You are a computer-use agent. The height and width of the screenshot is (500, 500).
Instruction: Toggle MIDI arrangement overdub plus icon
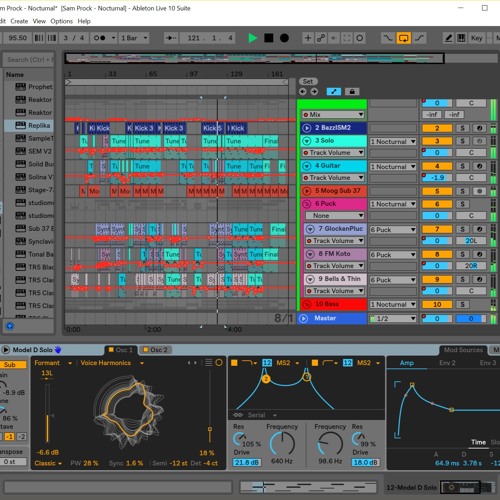[308, 38]
